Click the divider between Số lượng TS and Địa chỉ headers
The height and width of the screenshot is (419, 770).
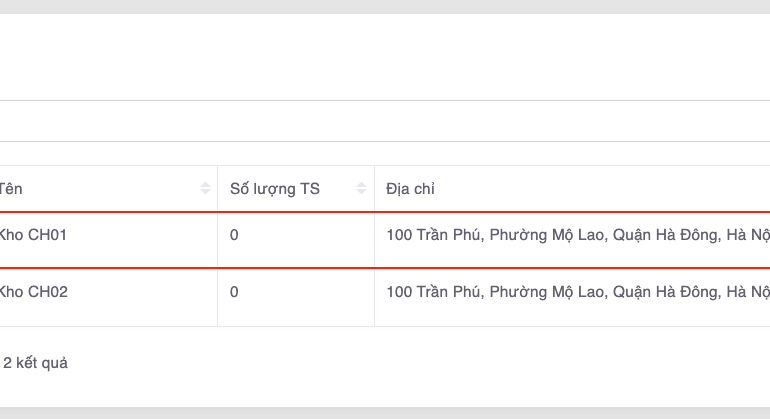tap(375, 189)
